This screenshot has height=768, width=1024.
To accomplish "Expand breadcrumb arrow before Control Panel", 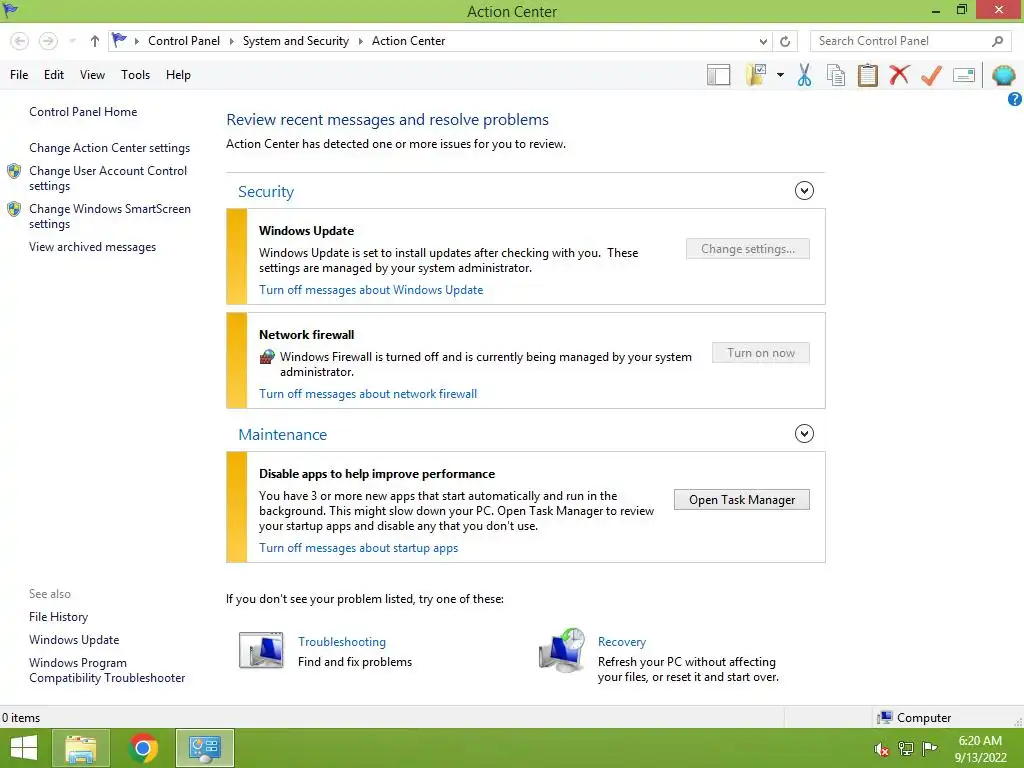I will pyautogui.click(x=136, y=41).
